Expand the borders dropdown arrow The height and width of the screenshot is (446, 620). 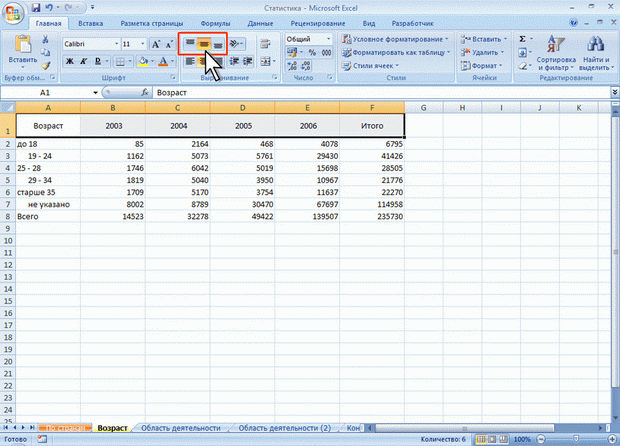click(130, 61)
